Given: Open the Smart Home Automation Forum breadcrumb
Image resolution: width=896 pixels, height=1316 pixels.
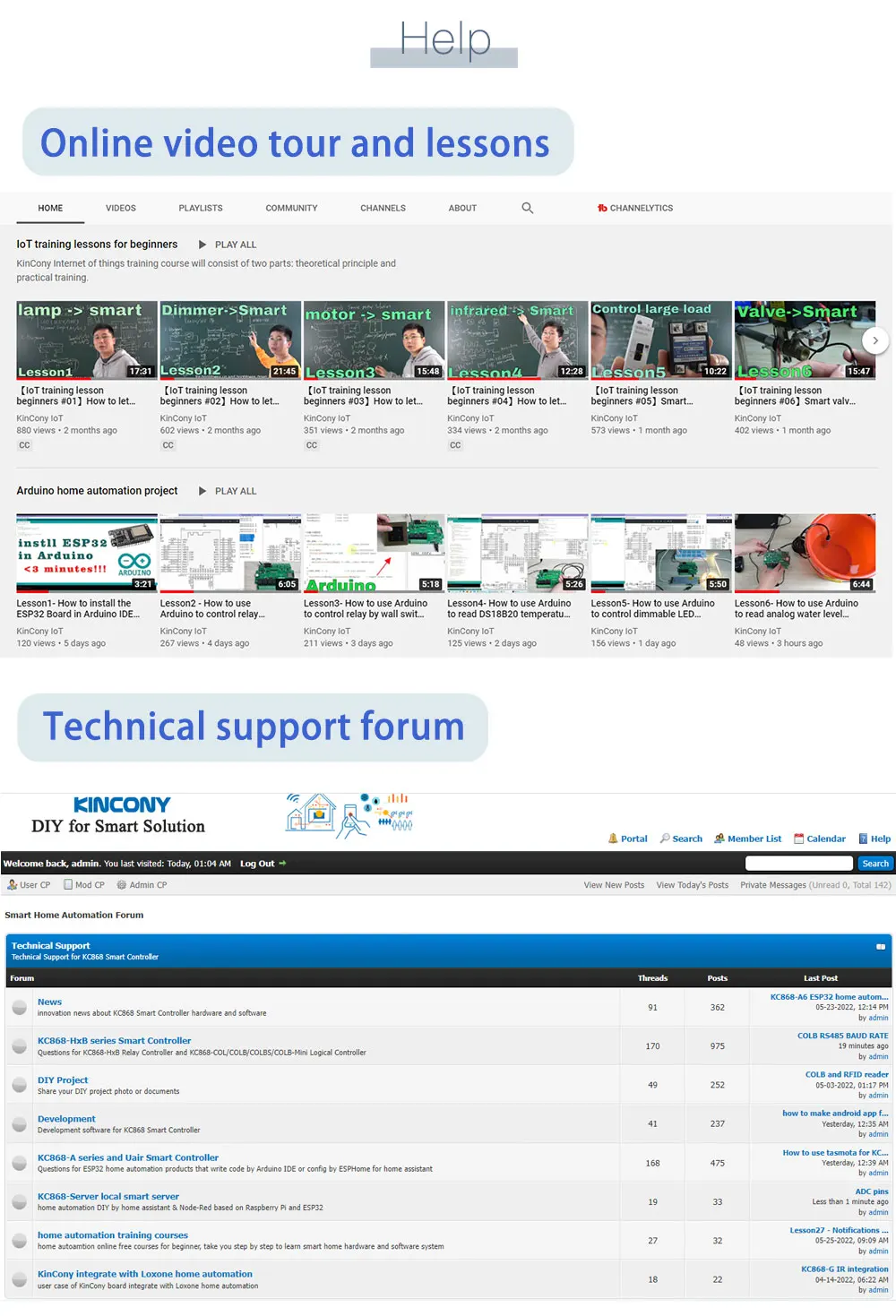Looking at the screenshot, I should tap(74, 916).
